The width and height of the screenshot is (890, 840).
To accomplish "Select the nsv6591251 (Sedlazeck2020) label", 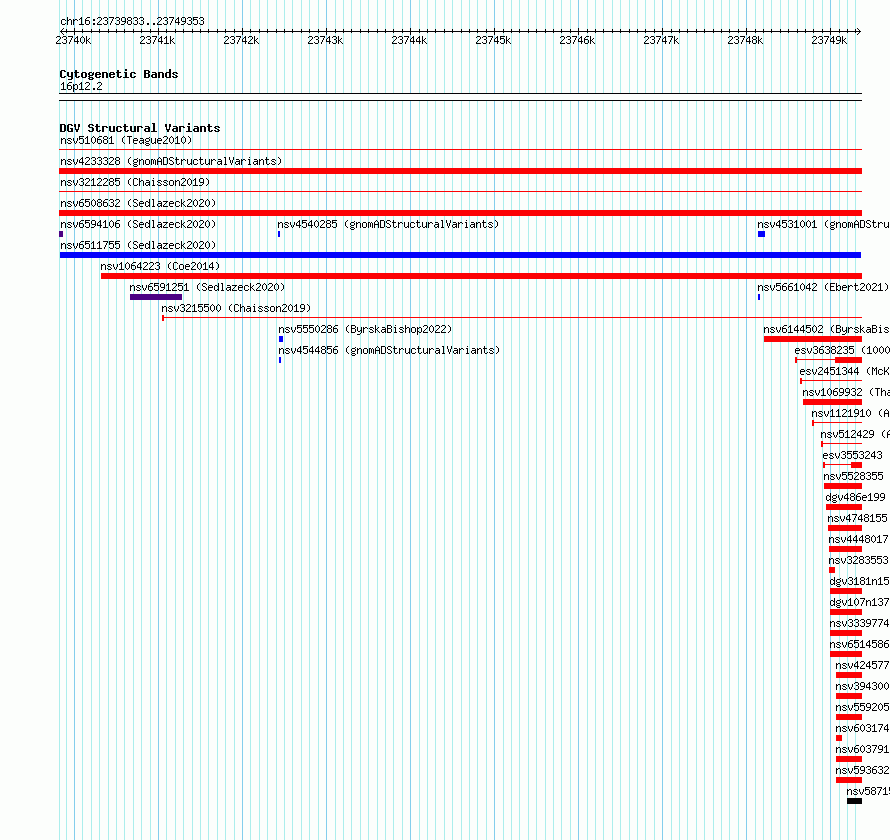I will pyautogui.click(x=207, y=287).
